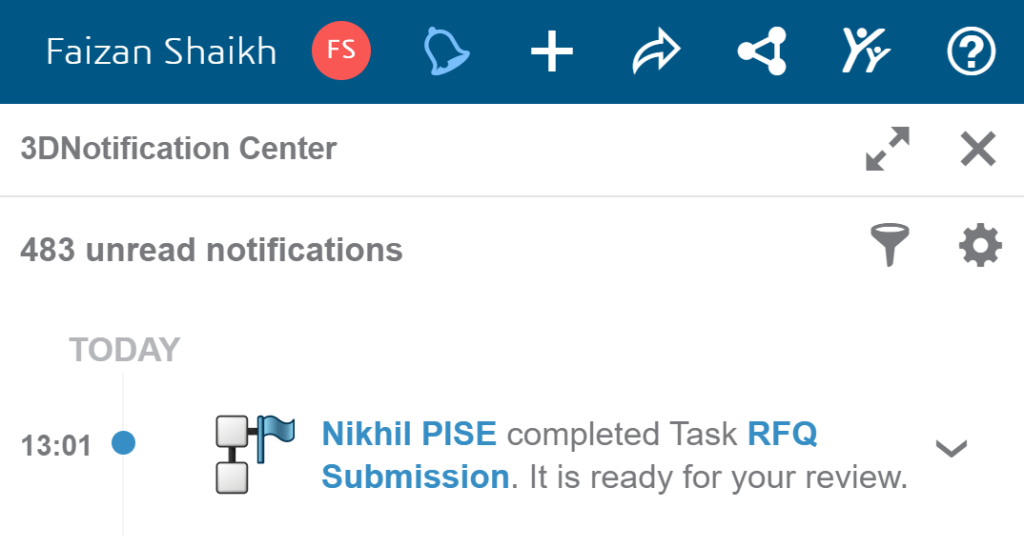Screen dimensions: 1024x549
Task: Open the help question mark icon
Action: (971, 51)
